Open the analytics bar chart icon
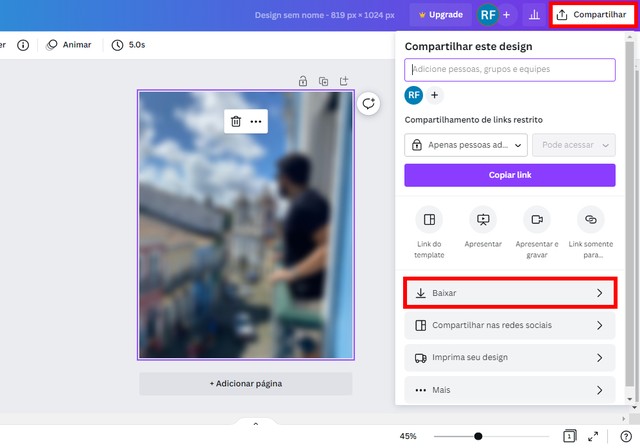This screenshot has height=448, width=640. click(534, 15)
